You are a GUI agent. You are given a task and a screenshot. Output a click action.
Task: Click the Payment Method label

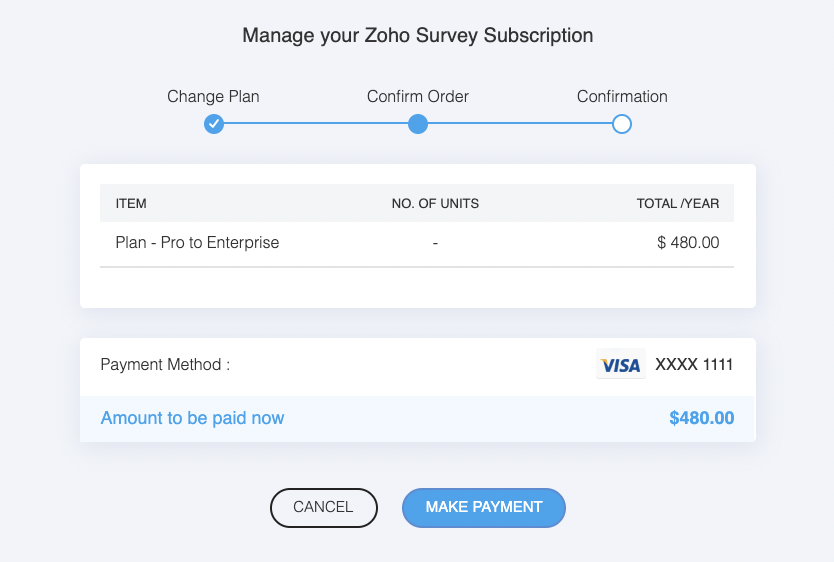point(165,365)
